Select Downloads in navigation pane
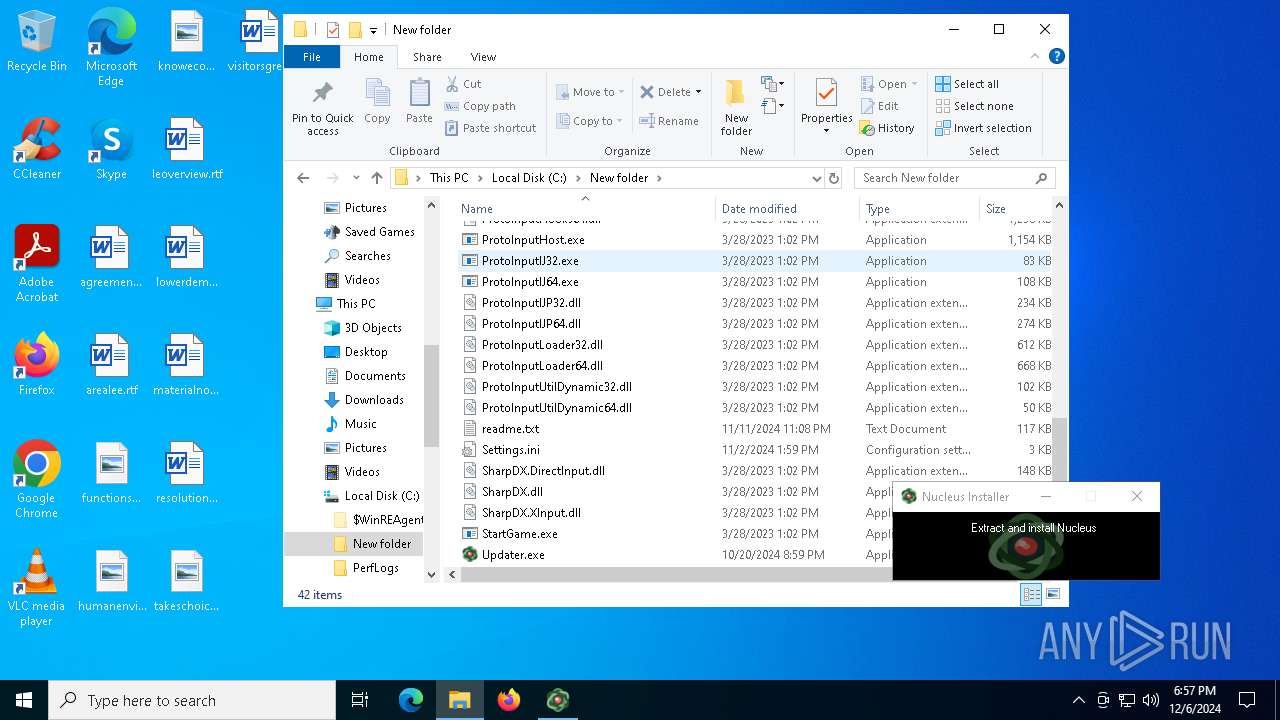This screenshot has width=1280, height=720. [374, 400]
